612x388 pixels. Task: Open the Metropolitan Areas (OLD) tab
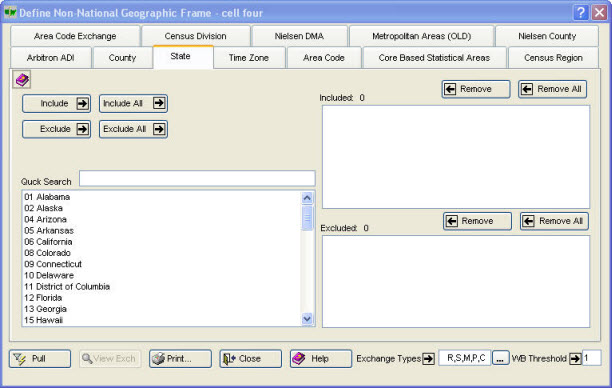(x=422, y=36)
